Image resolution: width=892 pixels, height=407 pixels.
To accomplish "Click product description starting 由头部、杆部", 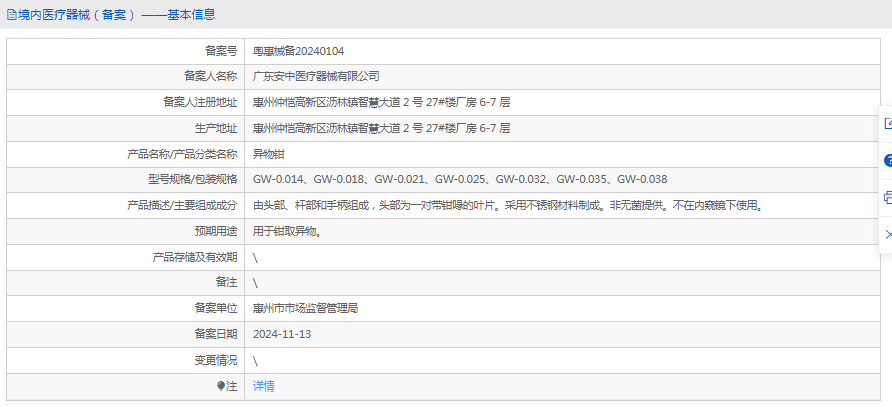I will 507,205.
